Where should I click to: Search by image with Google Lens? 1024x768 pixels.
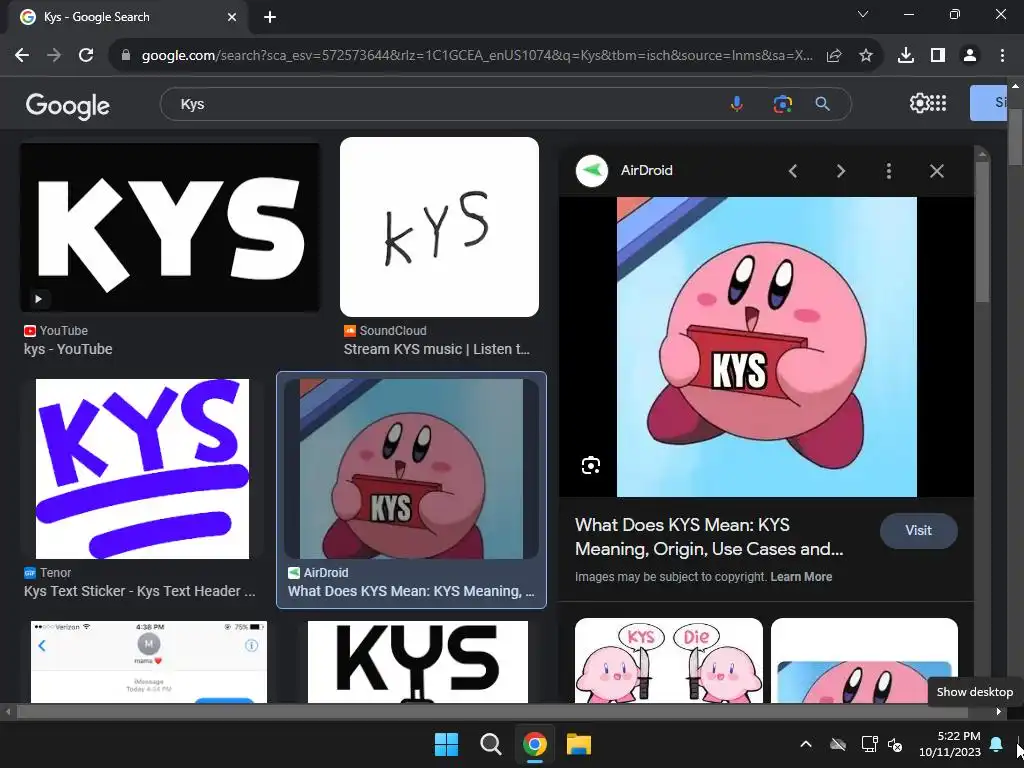tap(782, 104)
